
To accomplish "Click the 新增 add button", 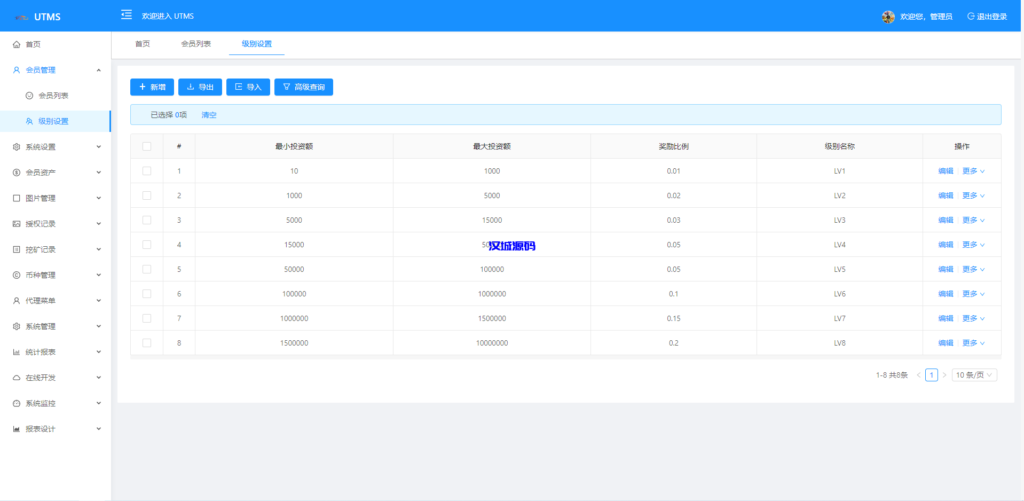I will tap(152, 87).
